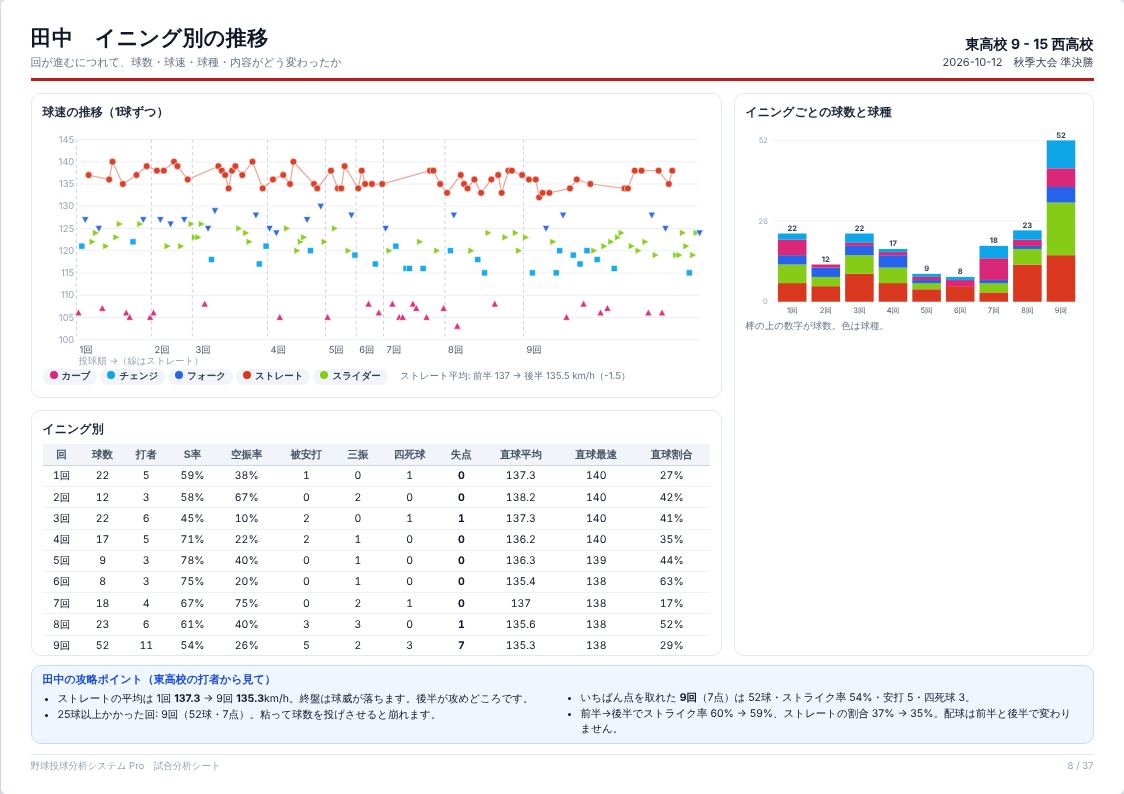Viewport: 1124px width, 794px height.
Task: Click the 2026-10-12 秋季大会 準決勝 line
Action: [x=1017, y=62]
